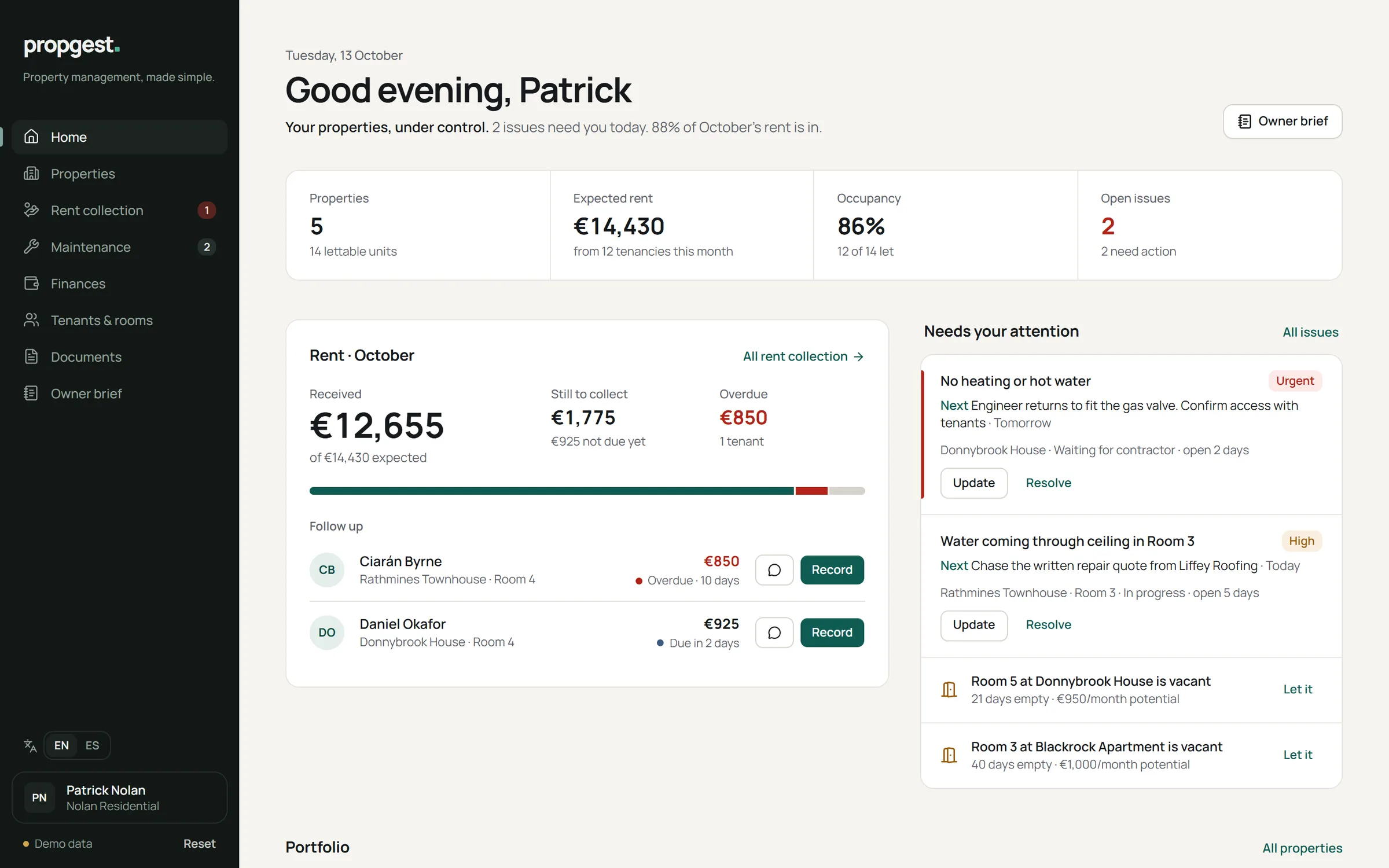1389x868 pixels.
Task: Click the Maintenance wrench icon
Action: (x=31, y=247)
